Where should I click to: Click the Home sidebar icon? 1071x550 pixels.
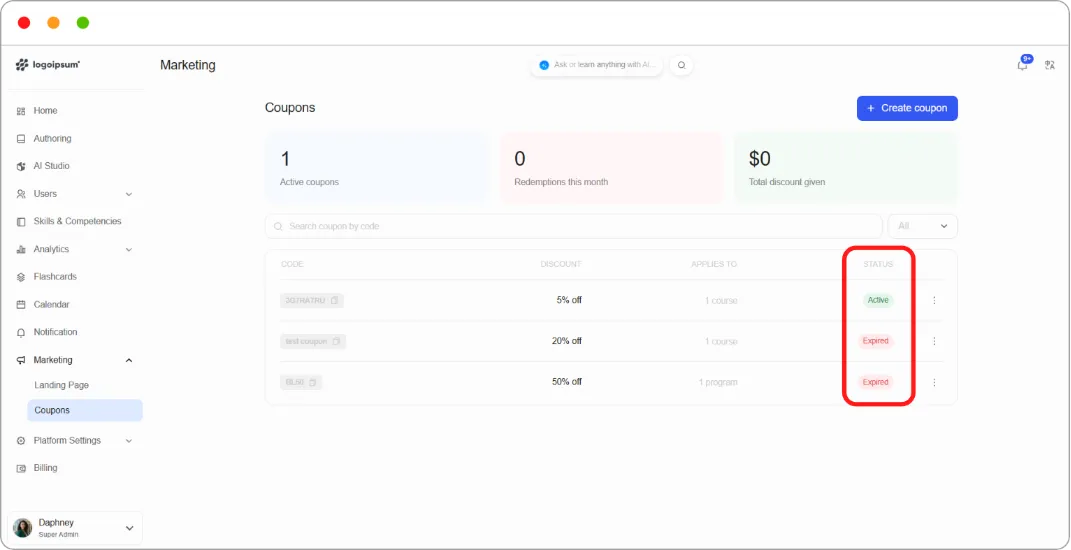point(20,111)
